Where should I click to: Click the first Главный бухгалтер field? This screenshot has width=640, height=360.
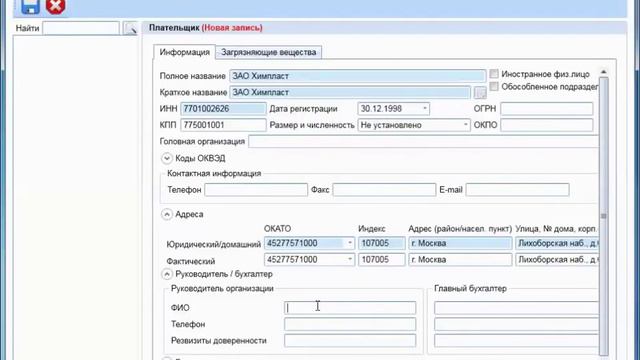(516, 308)
